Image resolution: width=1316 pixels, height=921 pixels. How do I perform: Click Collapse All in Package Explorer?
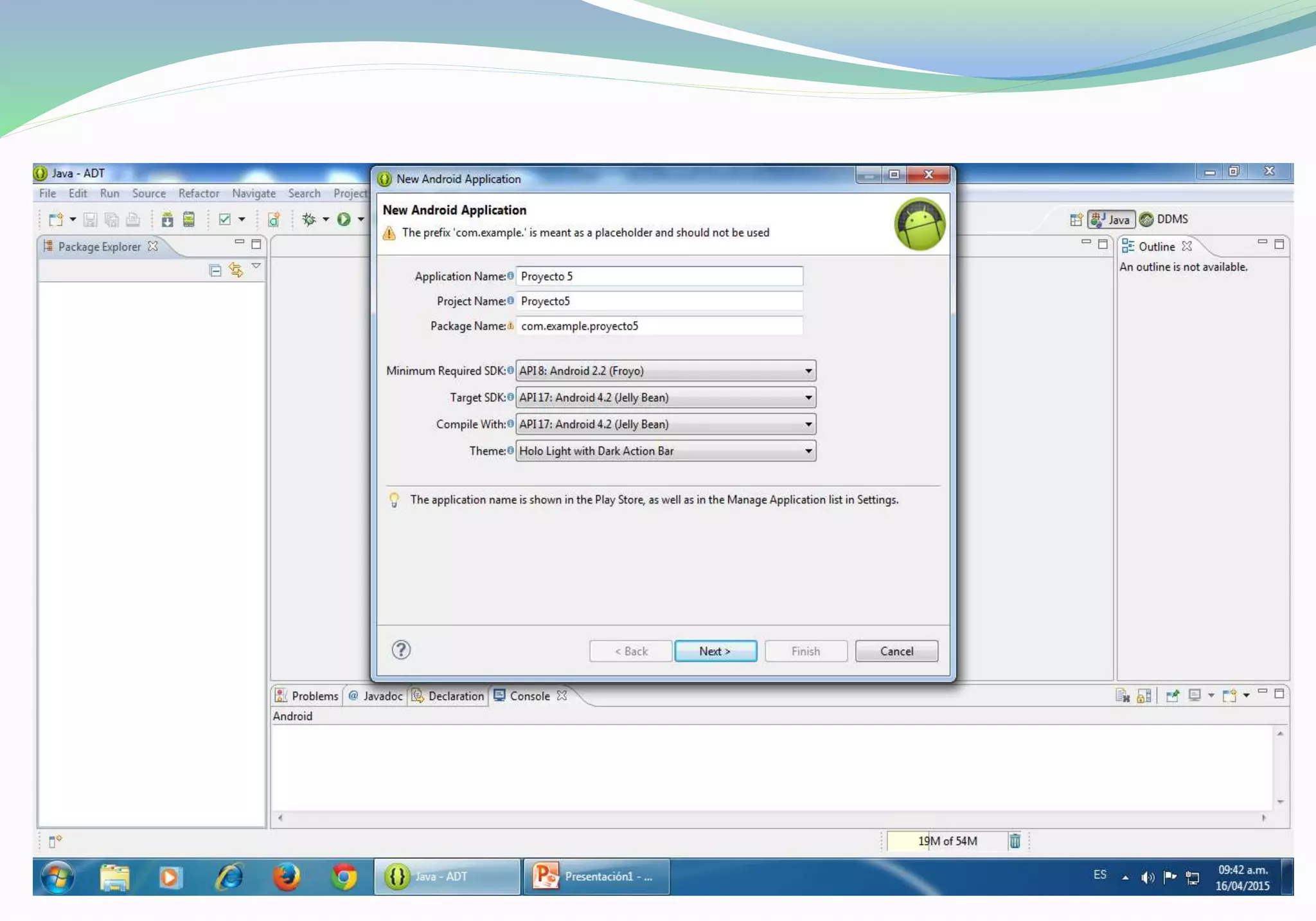click(215, 270)
